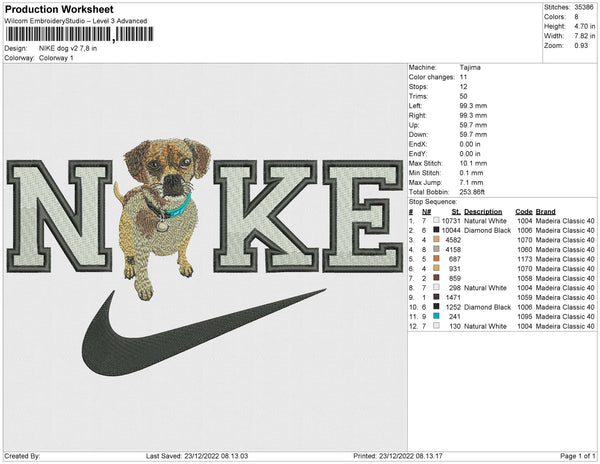
Task: Select the teal swatch beside stitch count 241
Action: coord(436,316)
